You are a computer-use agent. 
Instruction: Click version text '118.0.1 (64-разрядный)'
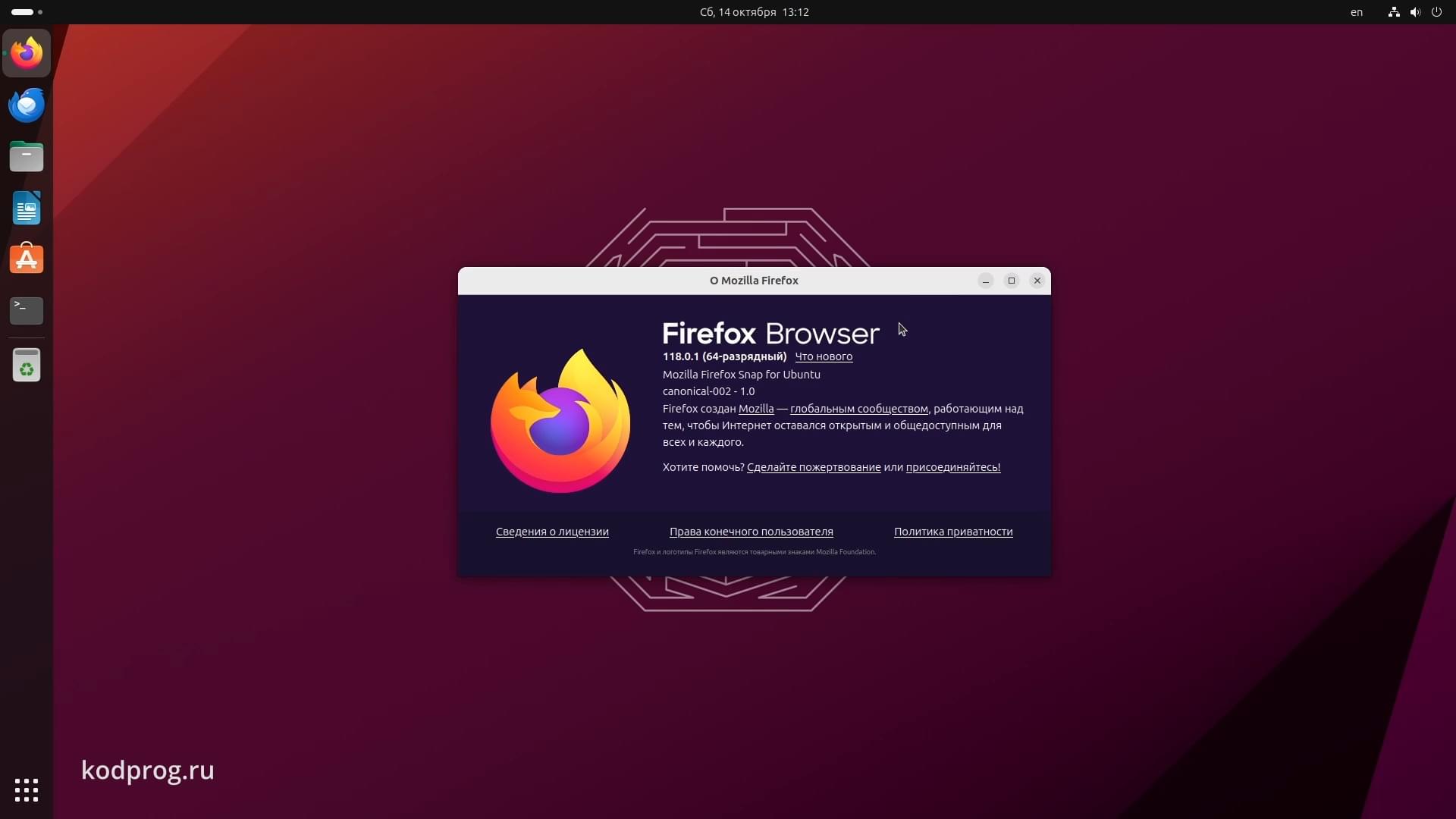tap(724, 356)
